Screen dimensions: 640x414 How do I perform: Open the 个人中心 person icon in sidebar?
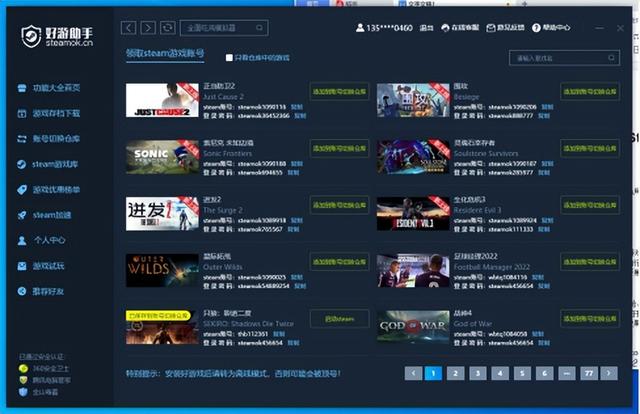[x=22, y=240]
